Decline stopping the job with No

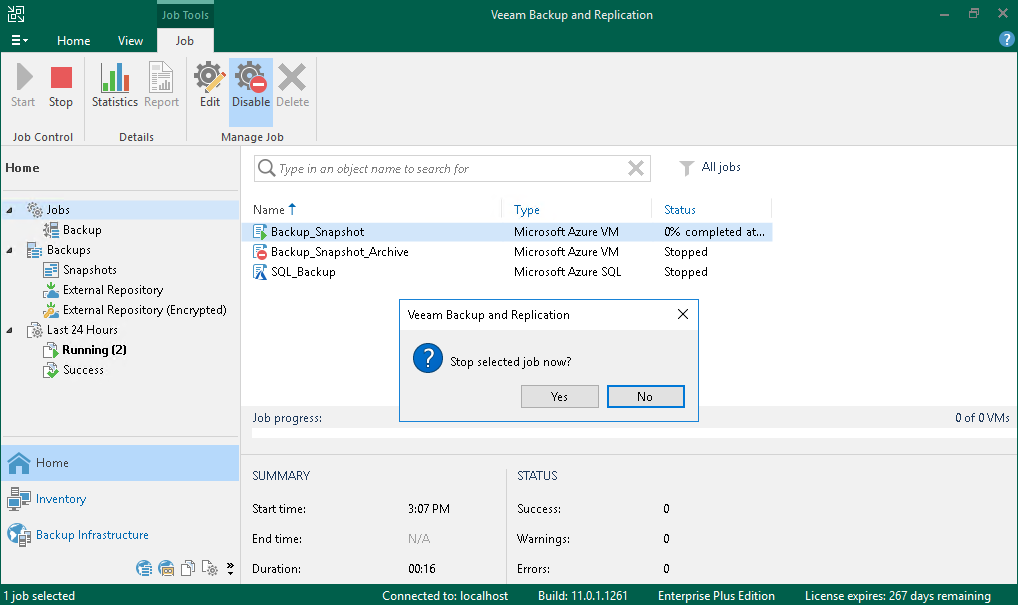pyautogui.click(x=645, y=397)
